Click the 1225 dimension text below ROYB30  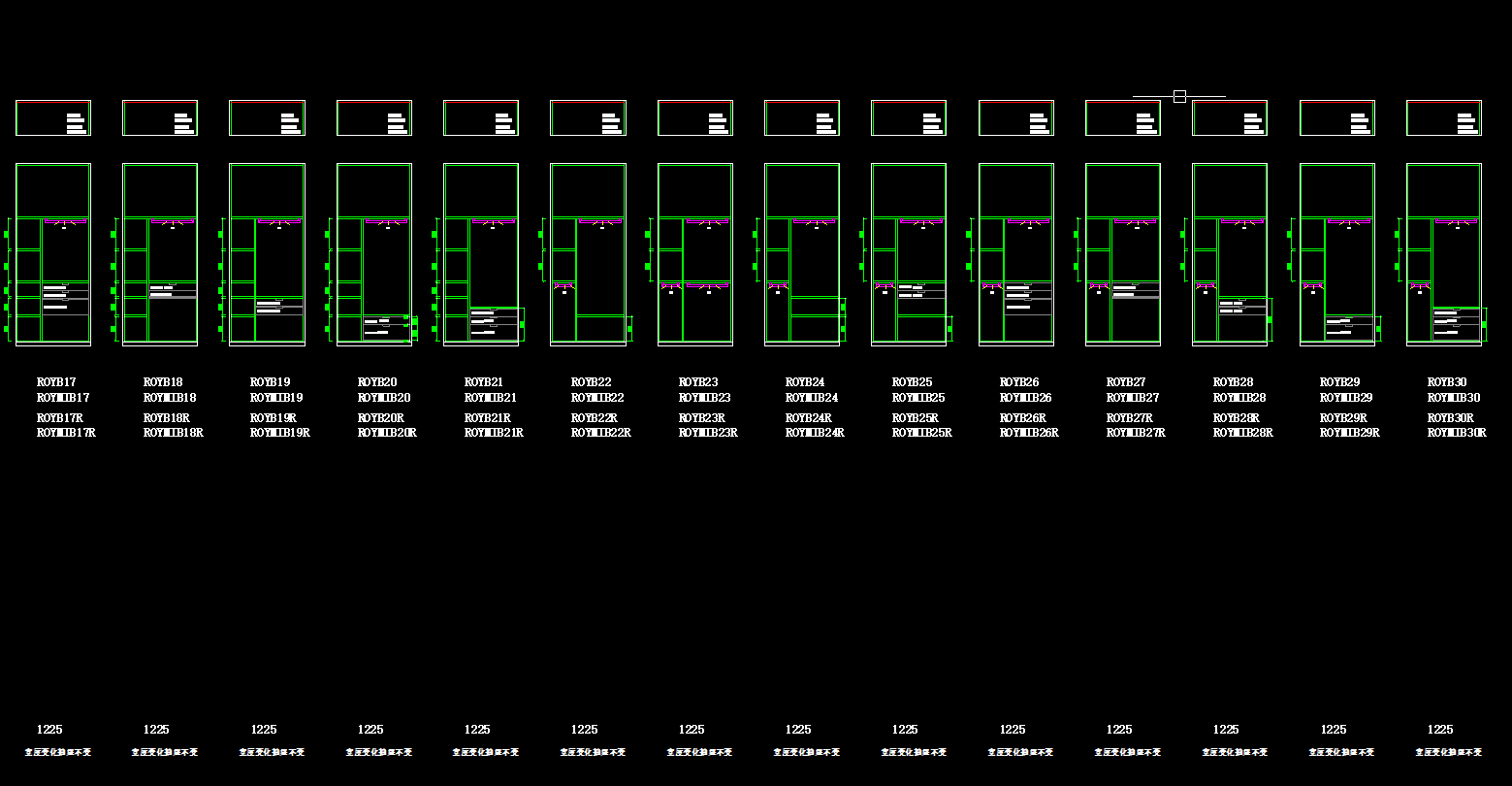(1440, 730)
